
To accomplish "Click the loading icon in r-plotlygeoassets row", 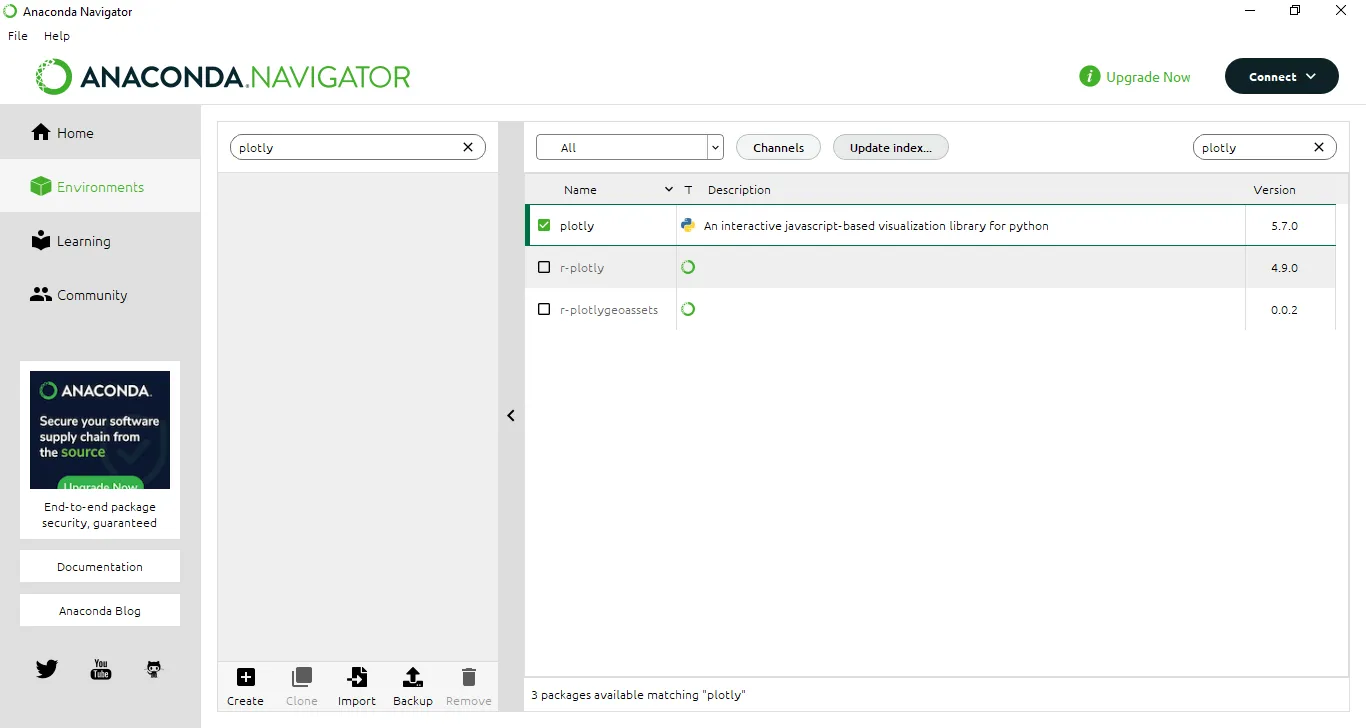I will pyautogui.click(x=688, y=309).
